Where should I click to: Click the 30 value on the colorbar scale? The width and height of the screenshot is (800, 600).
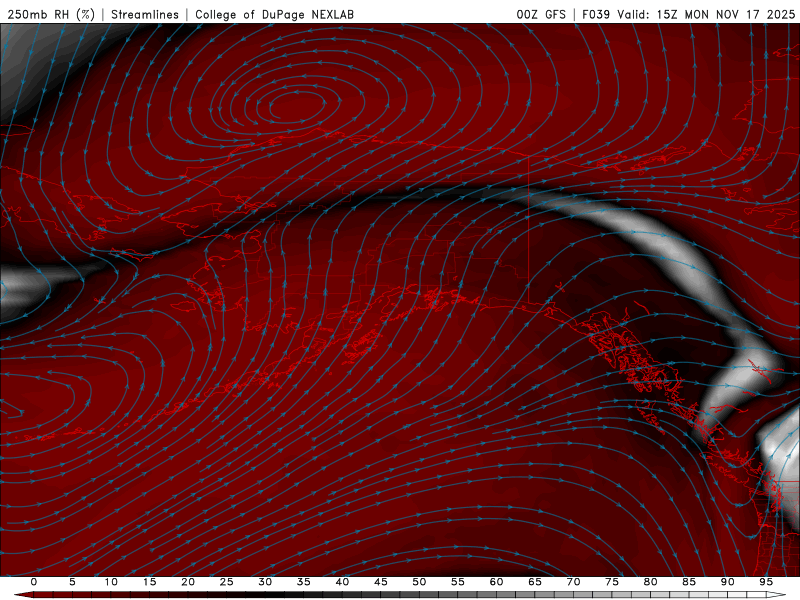click(265, 582)
